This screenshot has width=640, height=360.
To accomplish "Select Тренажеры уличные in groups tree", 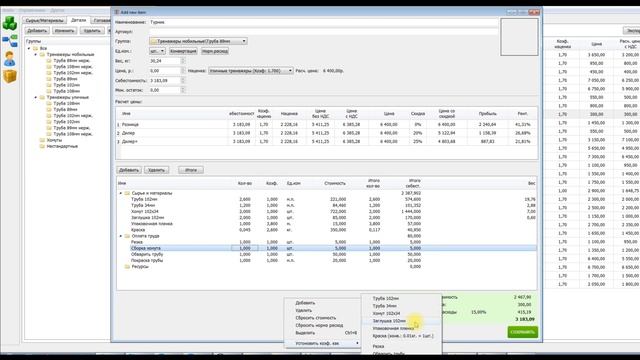I will pyautogui.click(x=67, y=97).
